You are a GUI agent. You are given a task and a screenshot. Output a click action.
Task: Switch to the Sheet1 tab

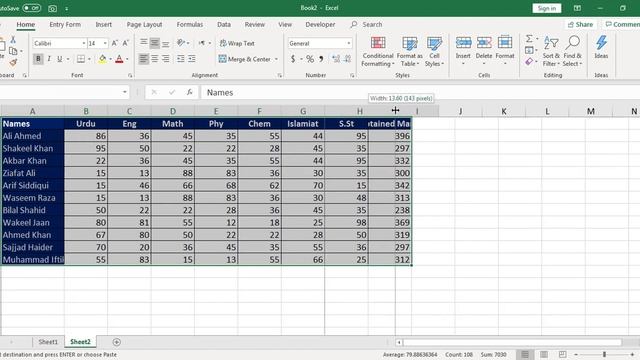click(x=48, y=342)
